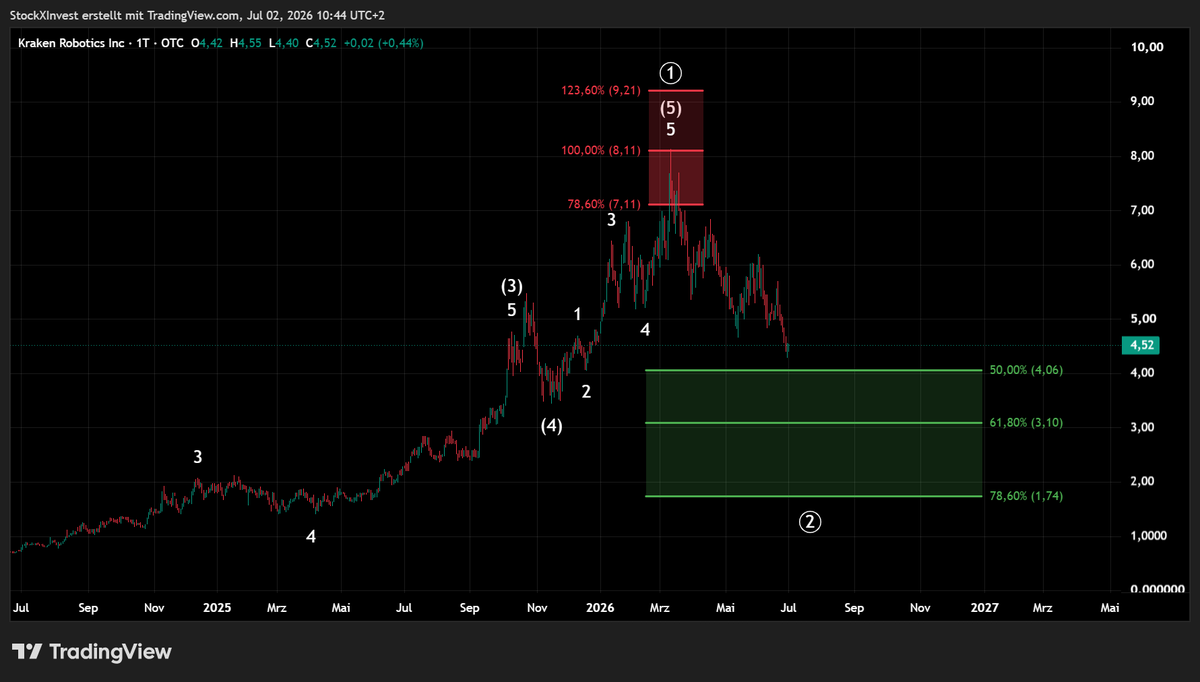Click the (3) wave label
This screenshot has width=1200, height=682.
tap(512, 287)
